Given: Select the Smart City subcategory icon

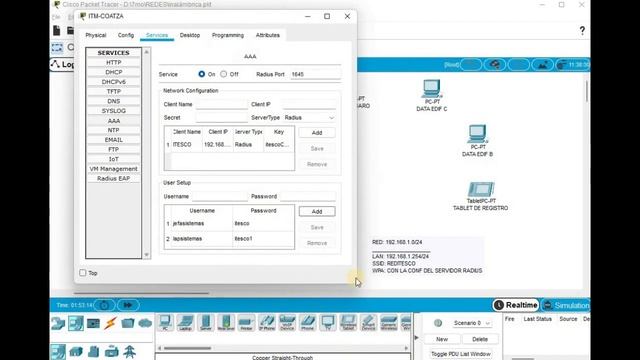Looking at the screenshot, I should pos(93,351).
